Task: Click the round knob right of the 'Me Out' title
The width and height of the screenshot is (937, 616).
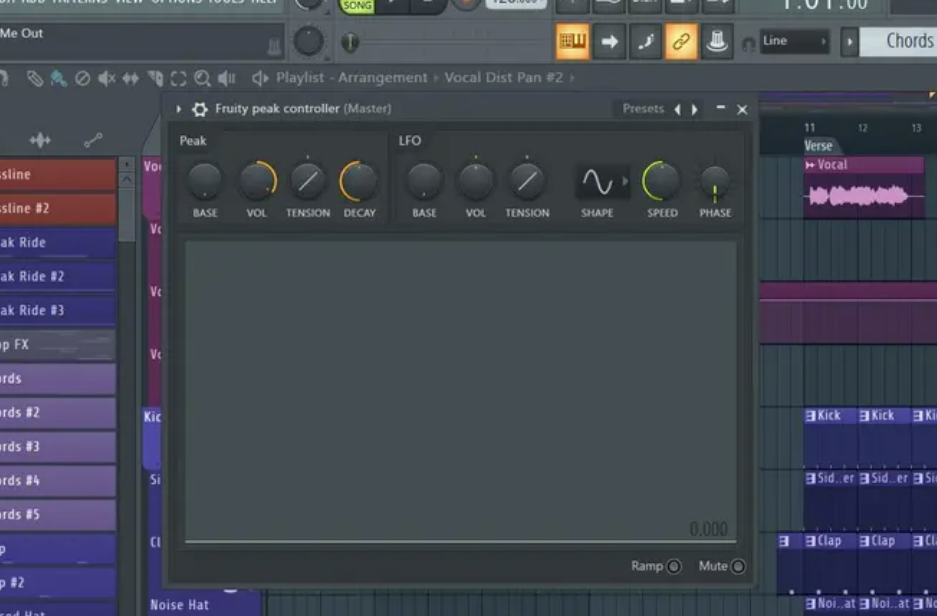Action: (308, 41)
